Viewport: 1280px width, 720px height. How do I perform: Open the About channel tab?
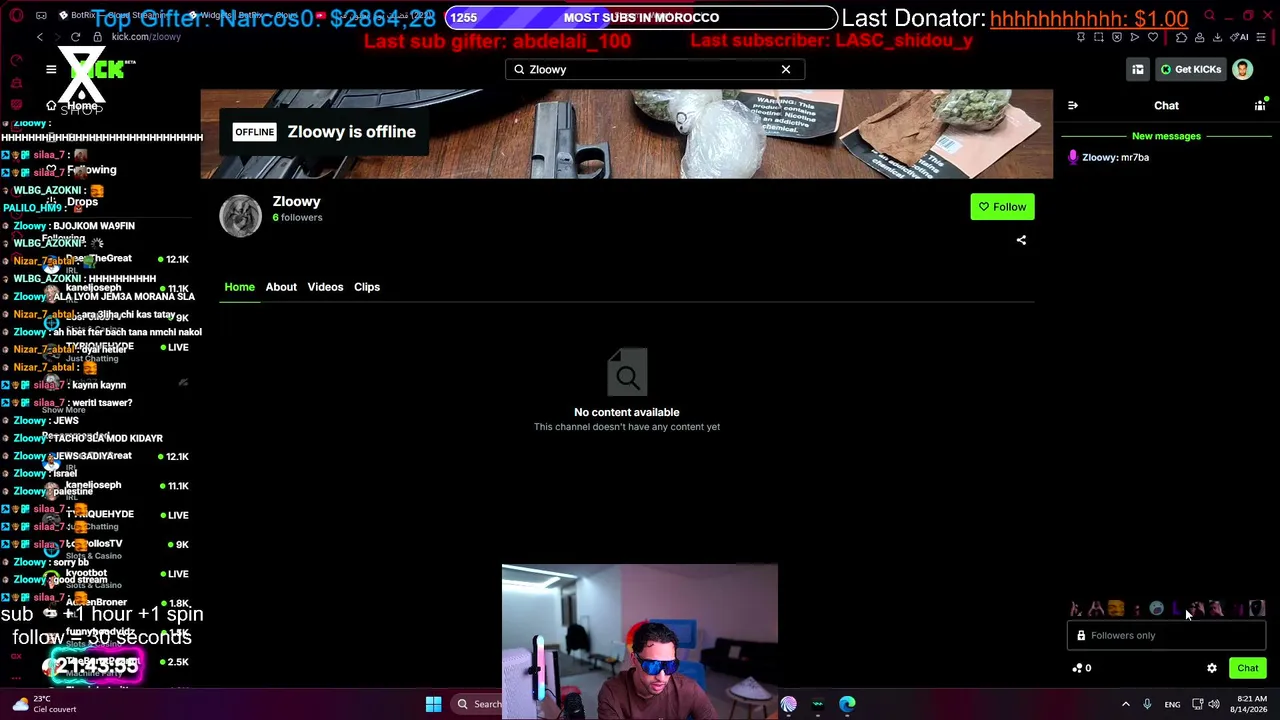pyautogui.click(x=281, y=287)
